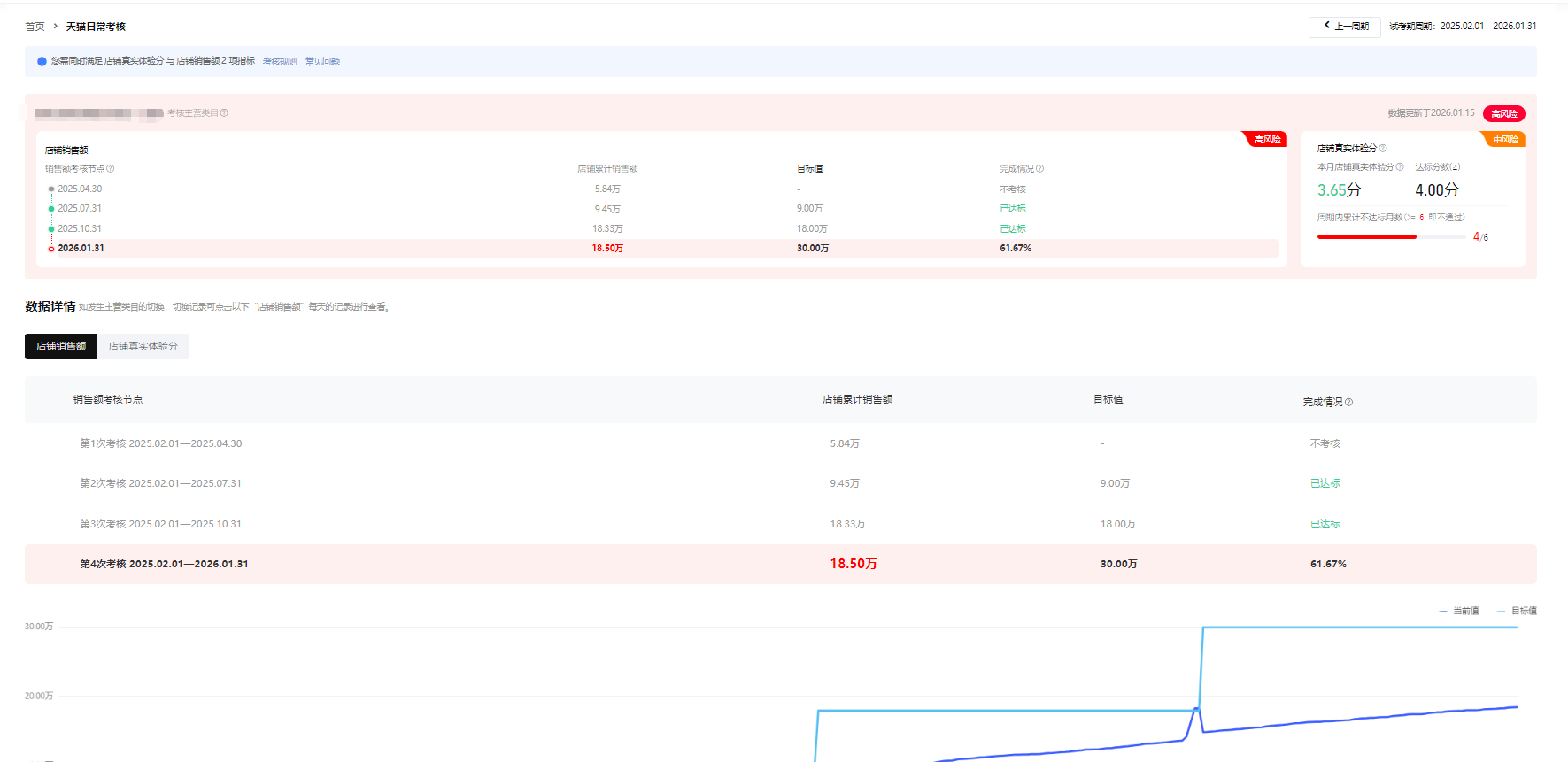Go to previous period with 上一周期 button
Viewport: 1568px width, 762px height.
click(1344, 27)
